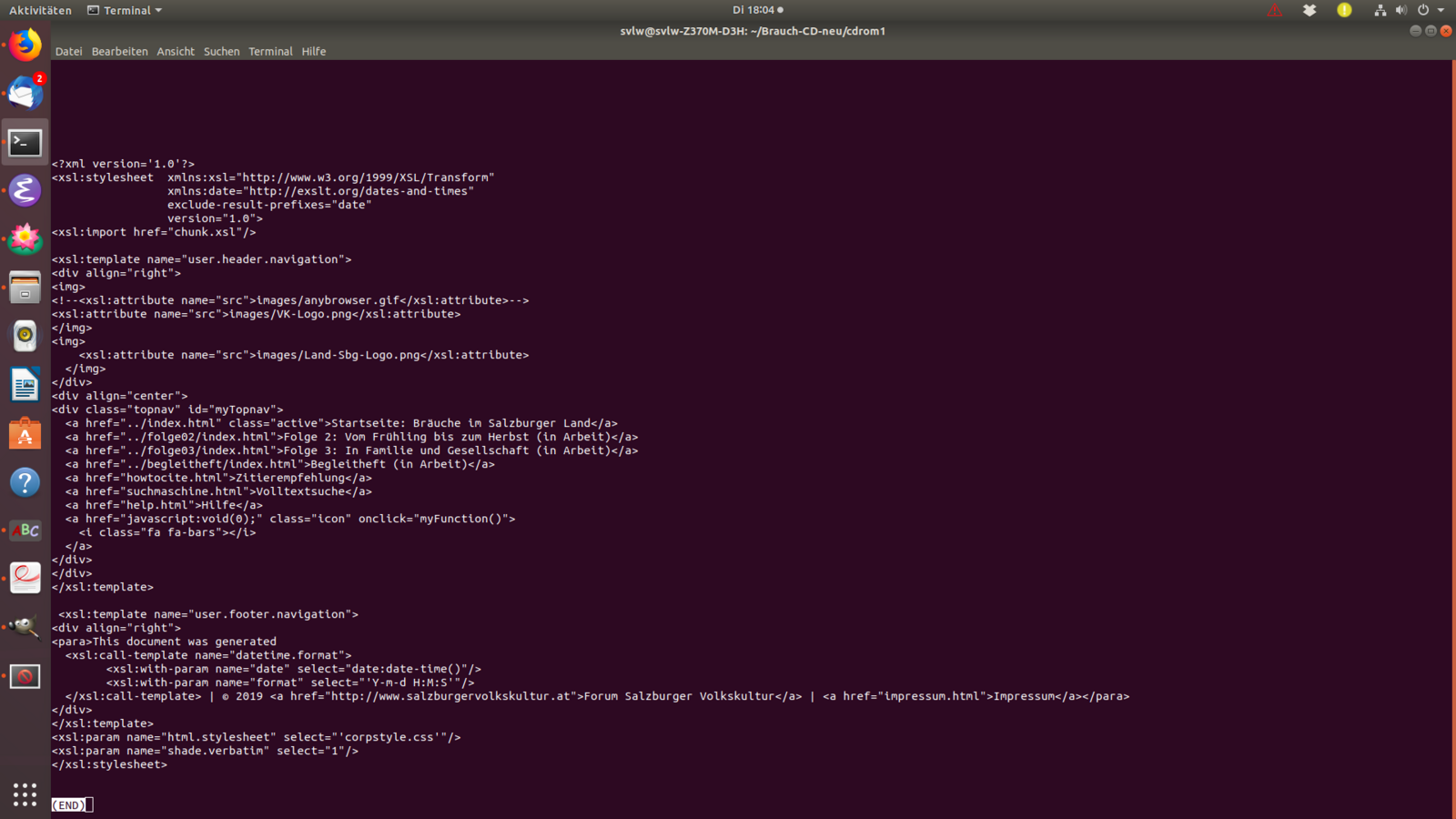This screenshot has width=1456, height=819.
Task: Open the Rhythmbox speaker icon
Action: [x=25, y=336]
